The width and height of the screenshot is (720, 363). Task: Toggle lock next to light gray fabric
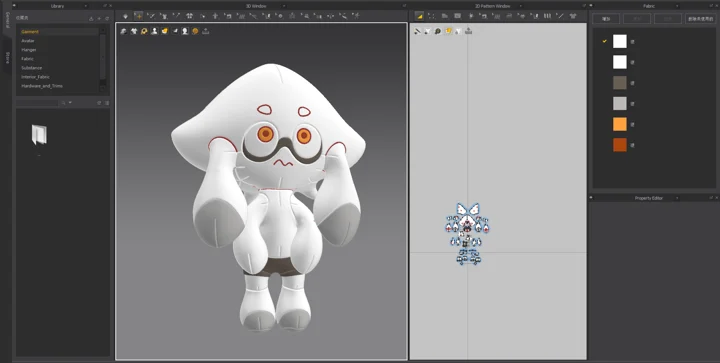[x=632, y=104]
